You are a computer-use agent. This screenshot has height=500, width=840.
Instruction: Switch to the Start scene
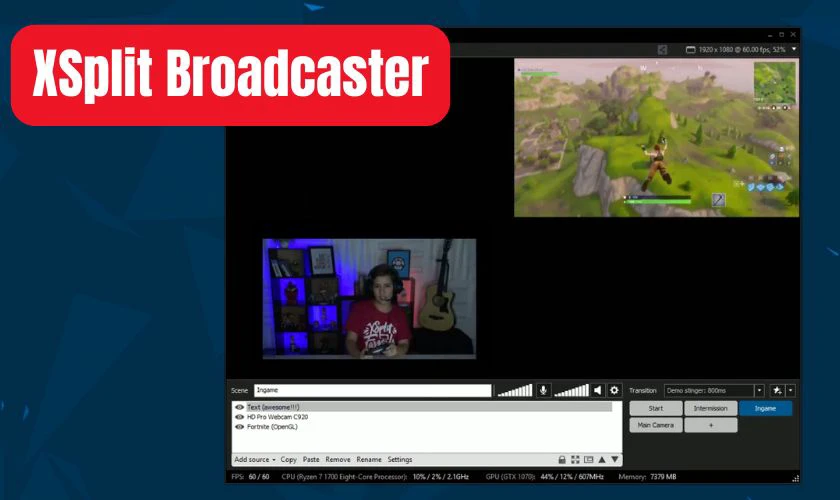(656, 408)
